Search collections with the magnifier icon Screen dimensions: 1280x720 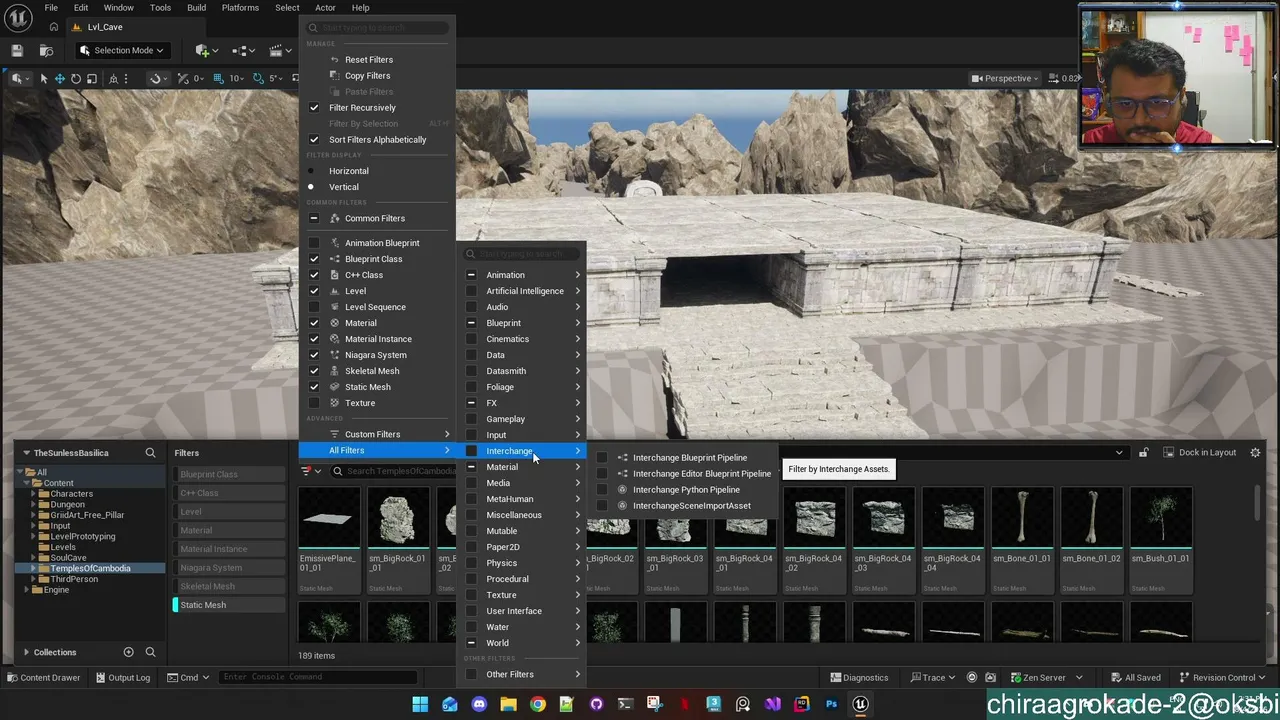coord(150,652)
